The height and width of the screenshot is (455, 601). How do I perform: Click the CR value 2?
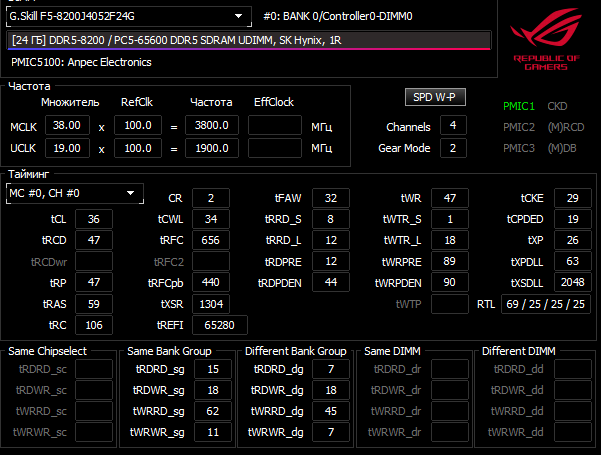pos(211,198)
